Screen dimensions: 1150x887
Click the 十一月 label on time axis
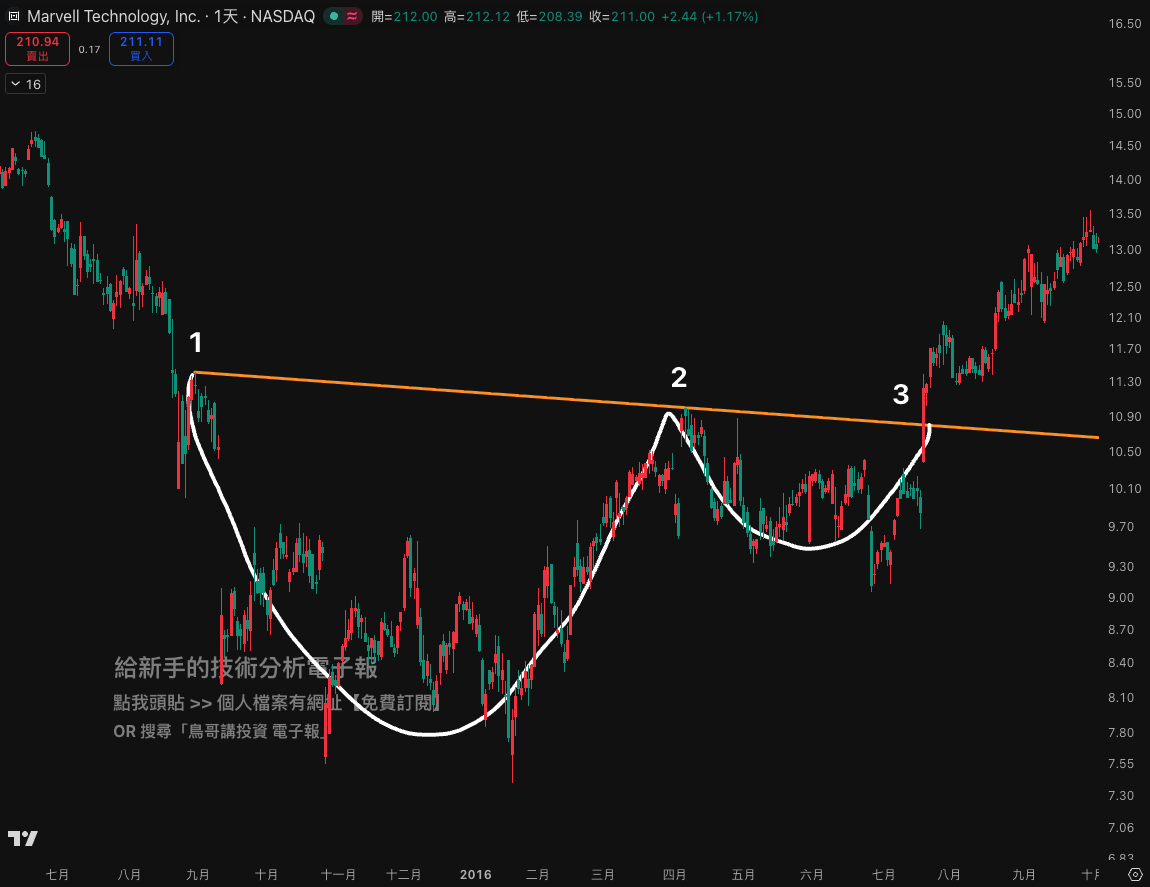point(338,875)
